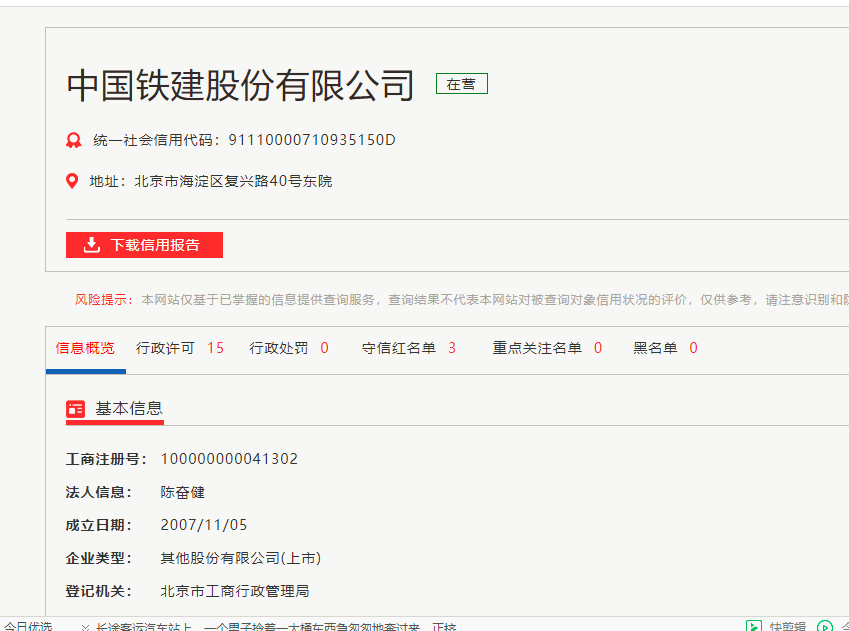Click the 法人信息 field label
Screen dimensions: 849x631
(x=99, y=492)
